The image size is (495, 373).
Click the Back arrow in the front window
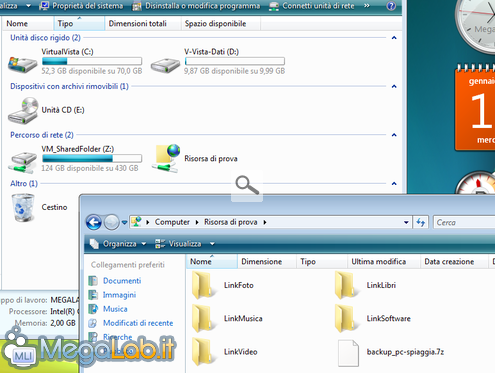click(x=94, y=222)
